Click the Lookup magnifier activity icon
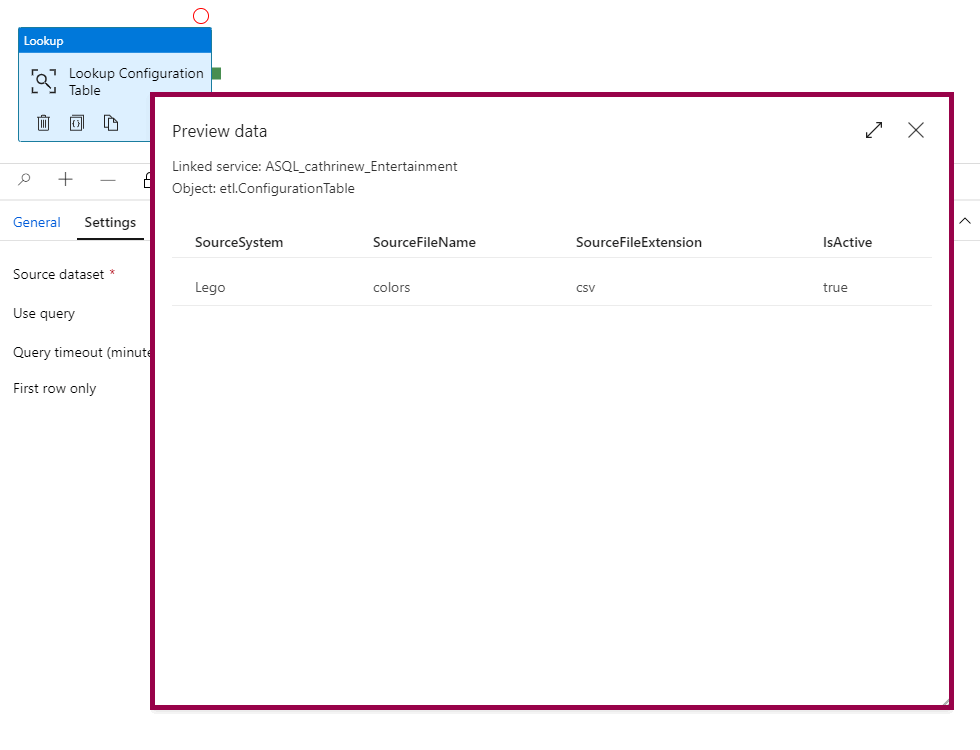Screen dimensions: 980x750 point(43,82)
